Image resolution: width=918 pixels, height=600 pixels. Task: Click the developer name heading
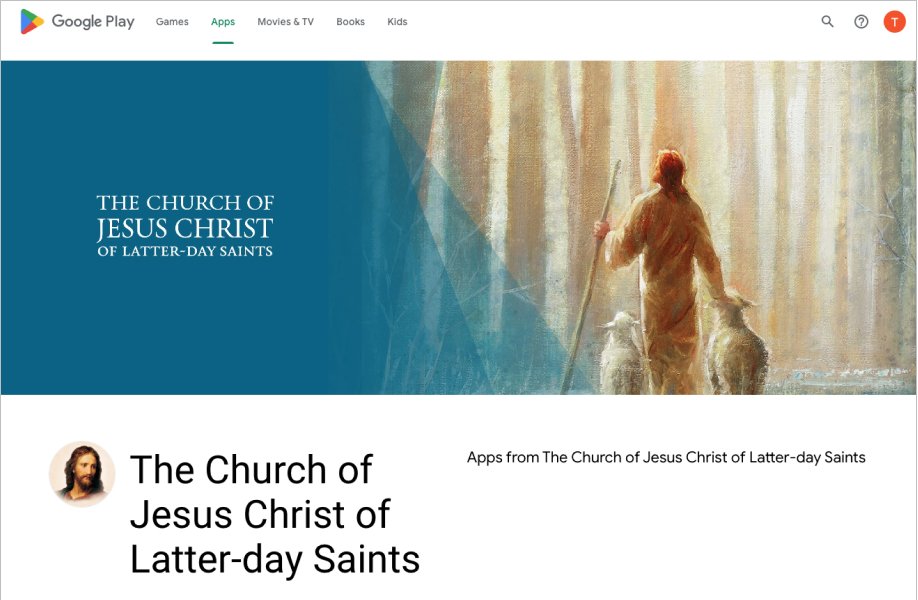pos(275,515)
